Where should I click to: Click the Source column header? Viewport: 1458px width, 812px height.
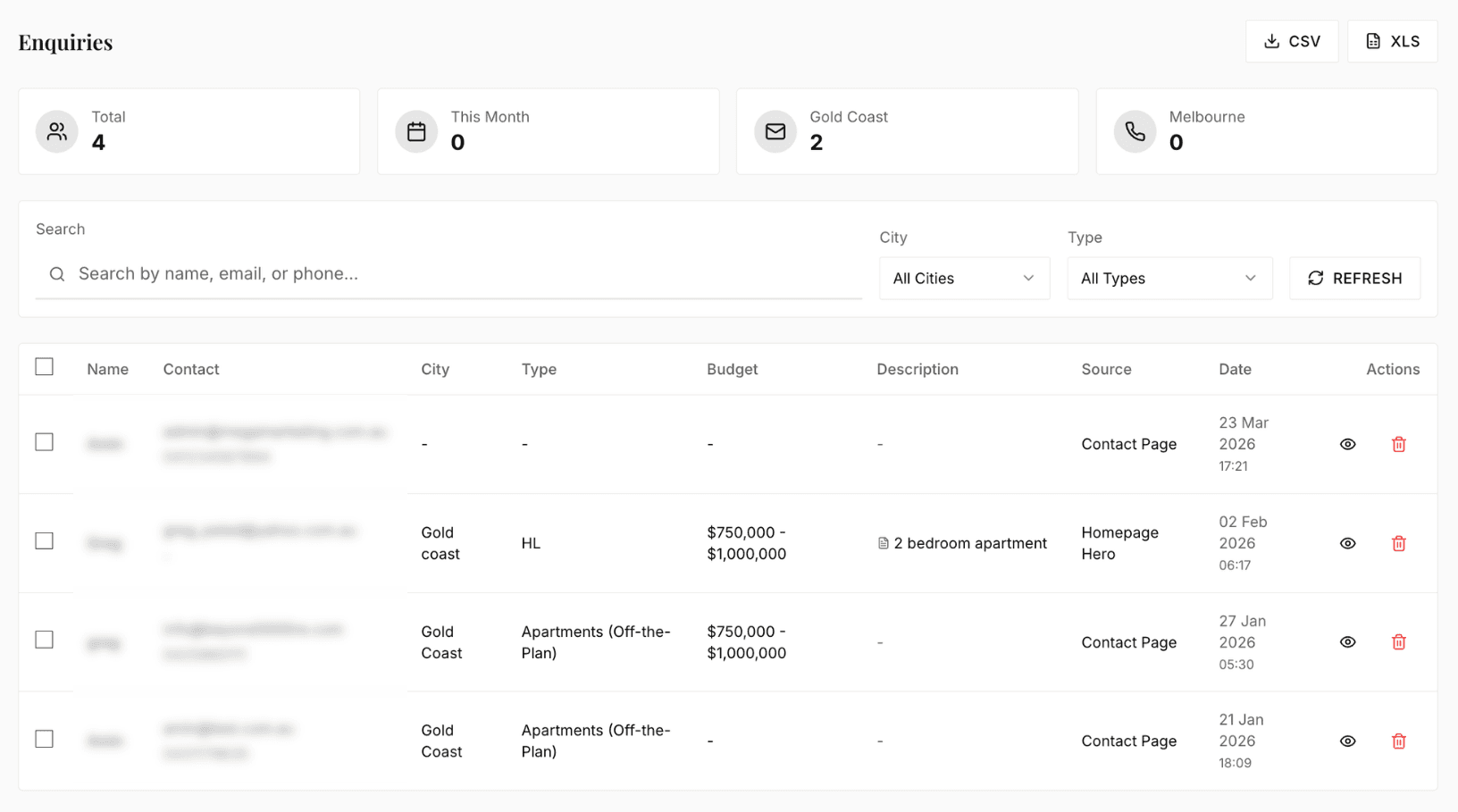pos(1106,369)
